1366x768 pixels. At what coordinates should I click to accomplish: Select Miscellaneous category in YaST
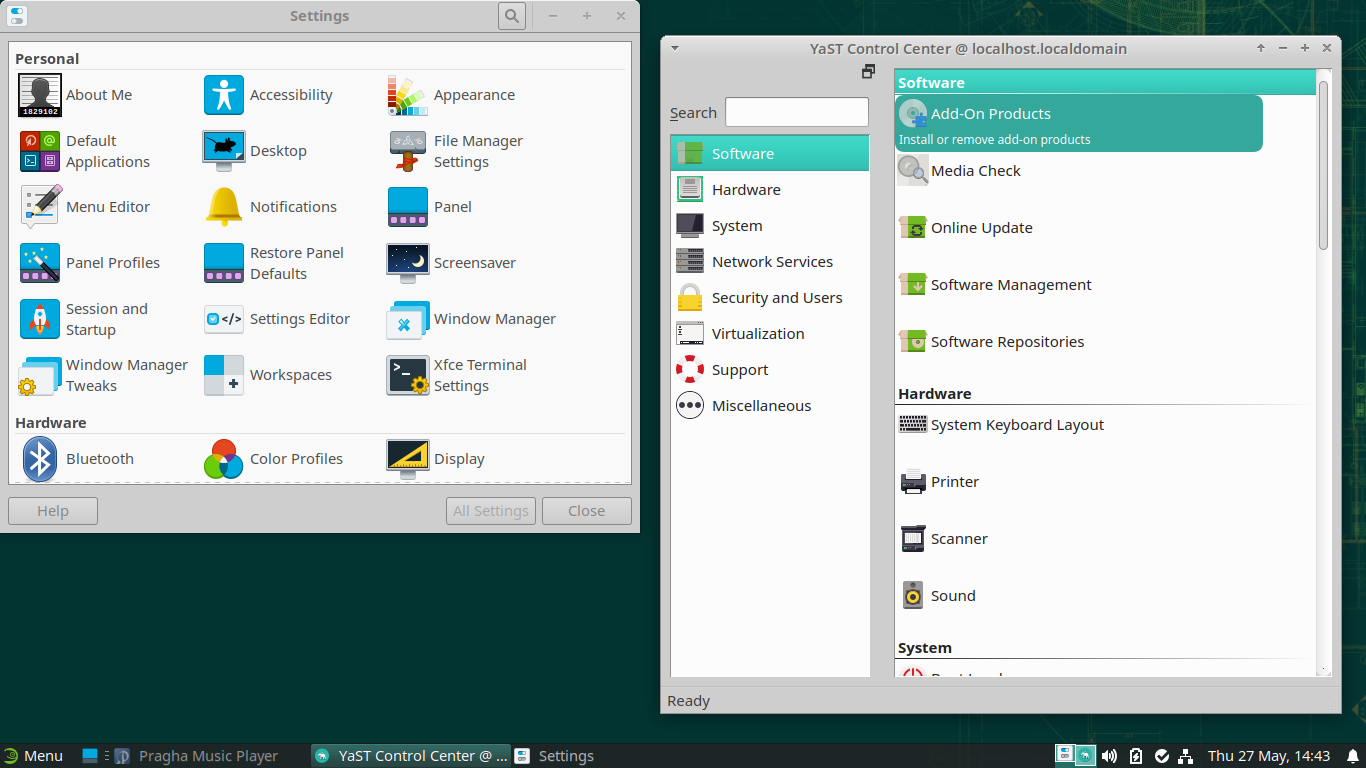[x=770, y=406]
